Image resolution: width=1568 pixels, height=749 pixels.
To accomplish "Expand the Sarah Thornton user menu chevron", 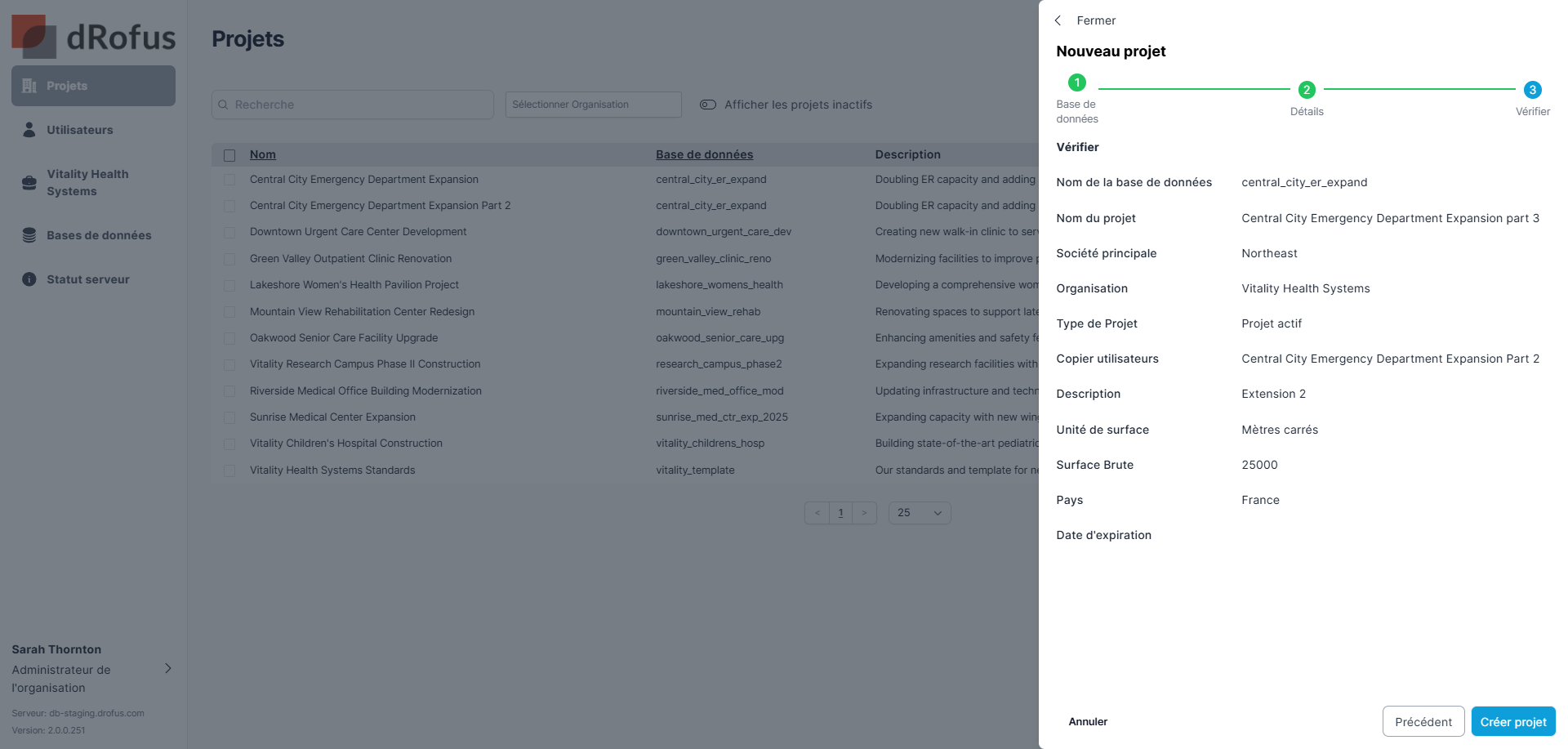I will [168, 668].
